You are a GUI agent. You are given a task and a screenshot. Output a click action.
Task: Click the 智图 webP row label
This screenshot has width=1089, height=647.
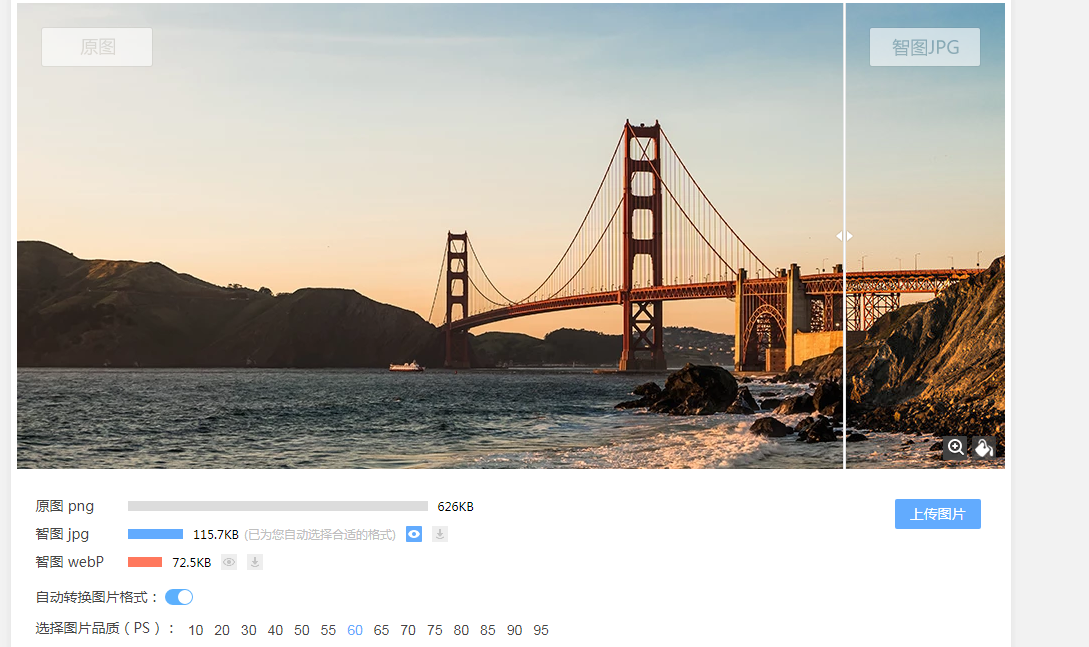coord(69,562)
